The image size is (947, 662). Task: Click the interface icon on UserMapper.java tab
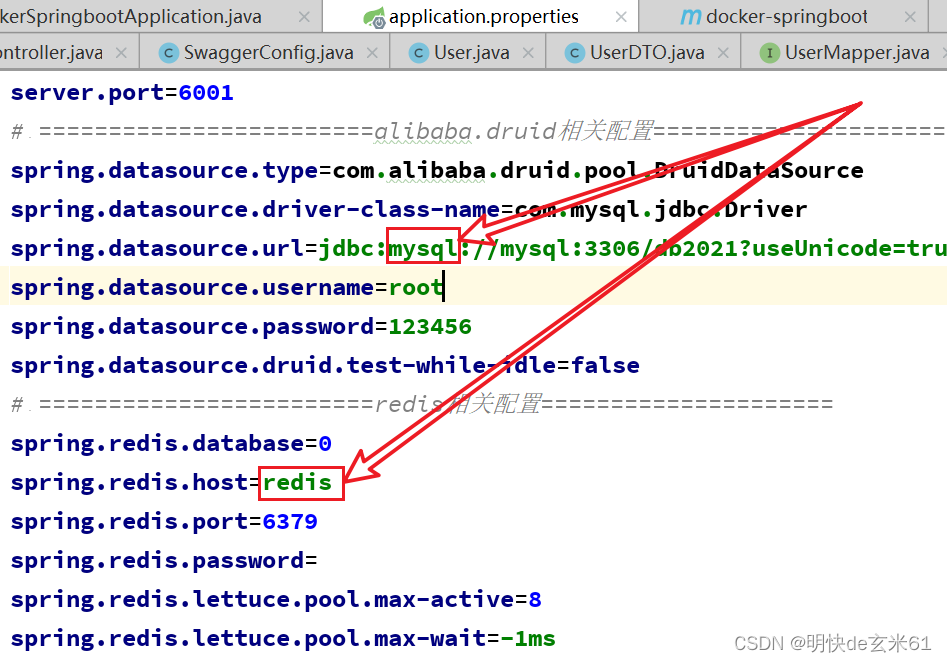[769, 53]
